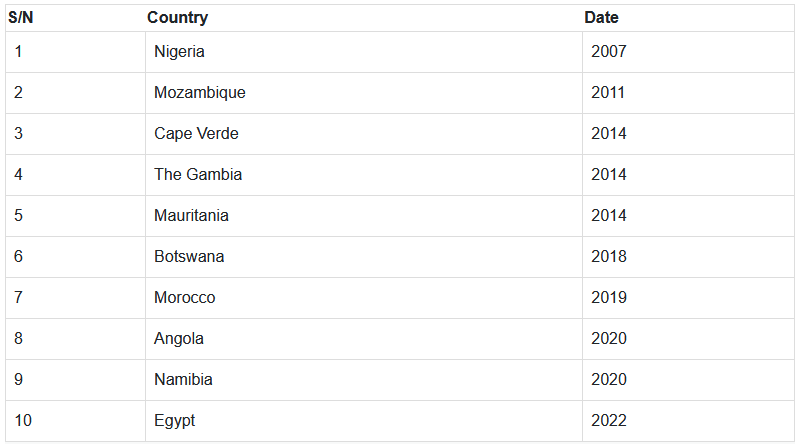The width and height of the screenshot is (801, 444).
Task: Click the Mauritania country cell
Action: (x=191, y=216)
